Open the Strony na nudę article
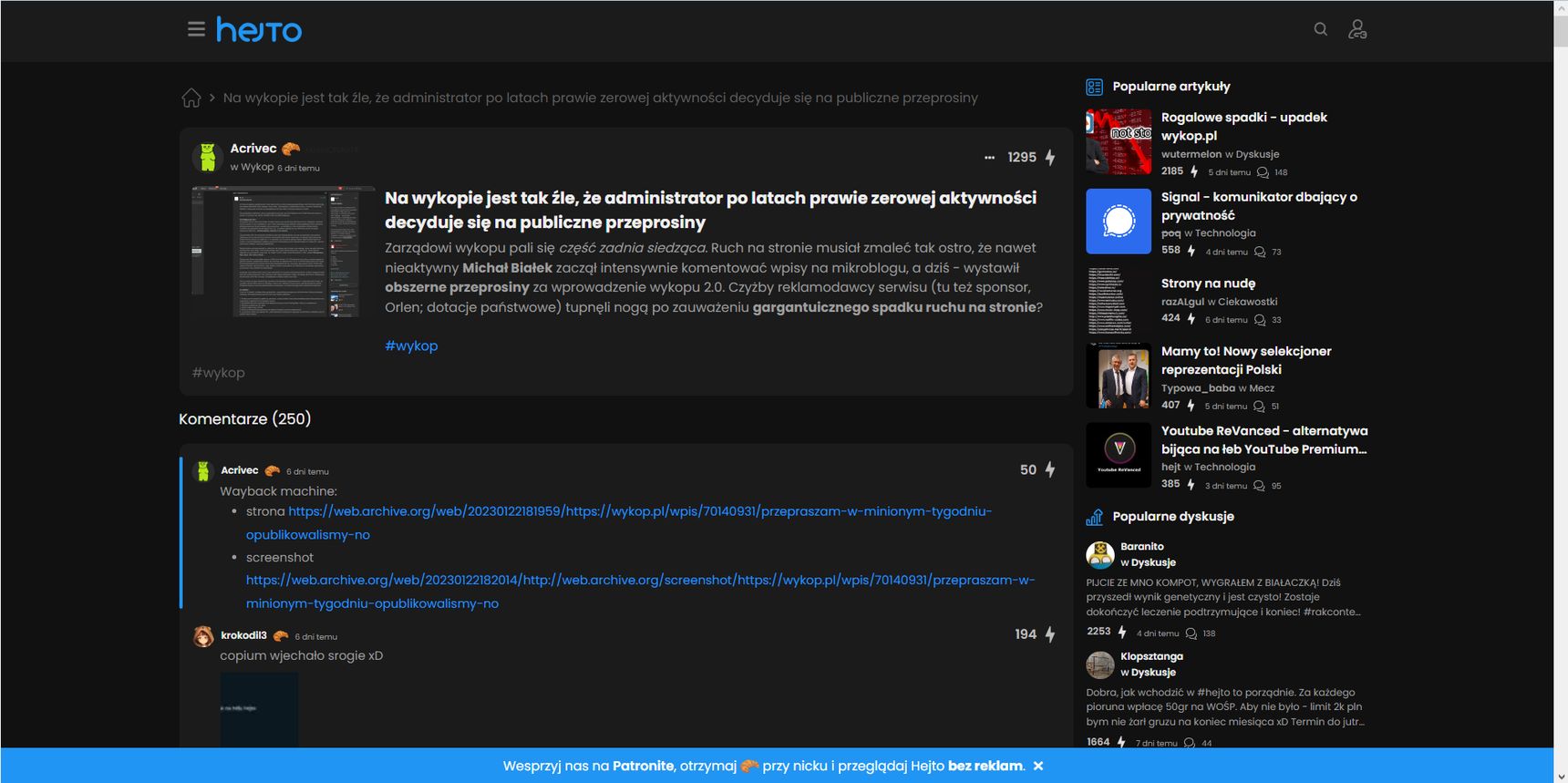 pos(1208,283)
